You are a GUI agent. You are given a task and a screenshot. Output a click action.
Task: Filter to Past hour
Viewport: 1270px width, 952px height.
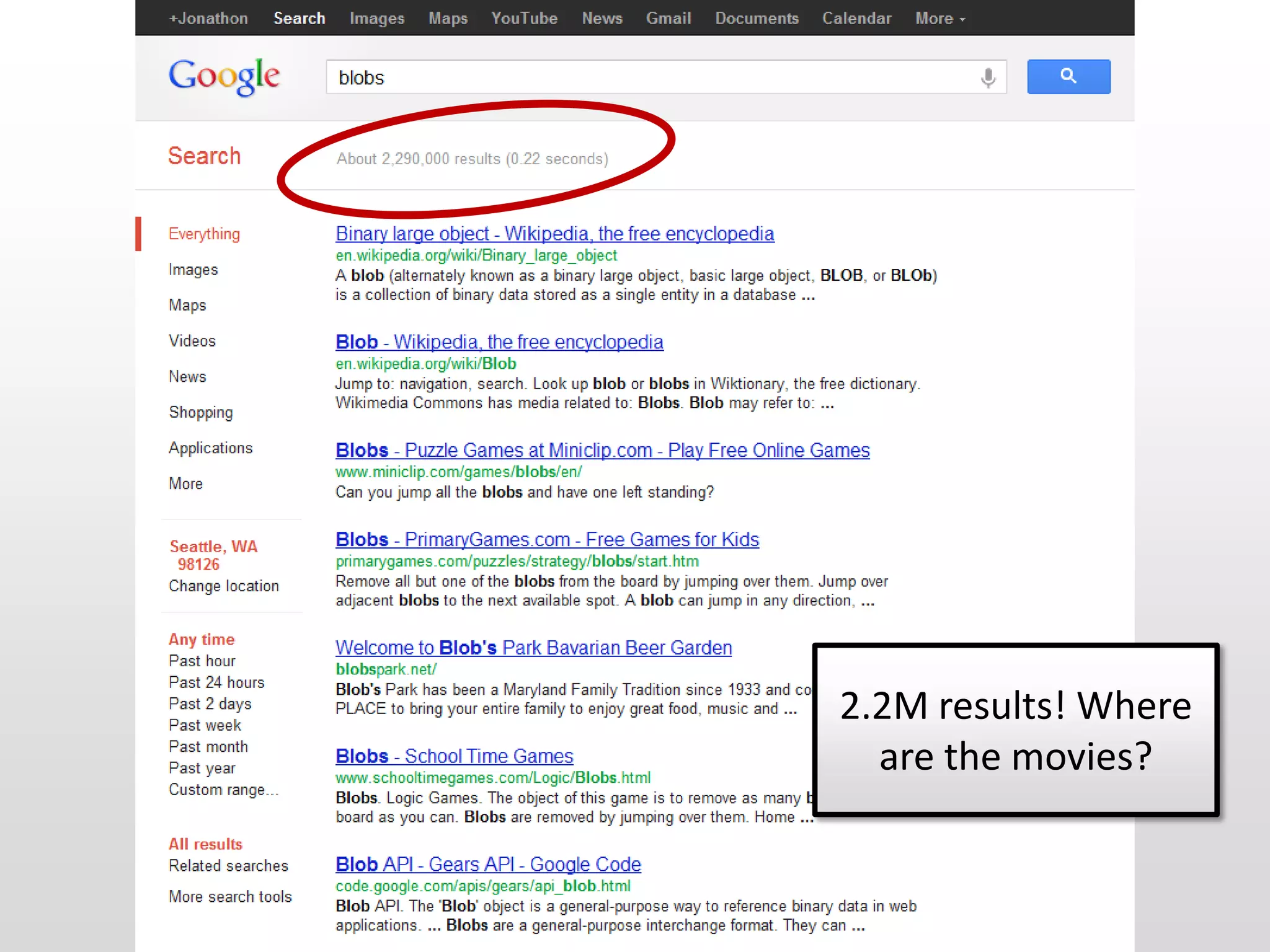[202, 661]
